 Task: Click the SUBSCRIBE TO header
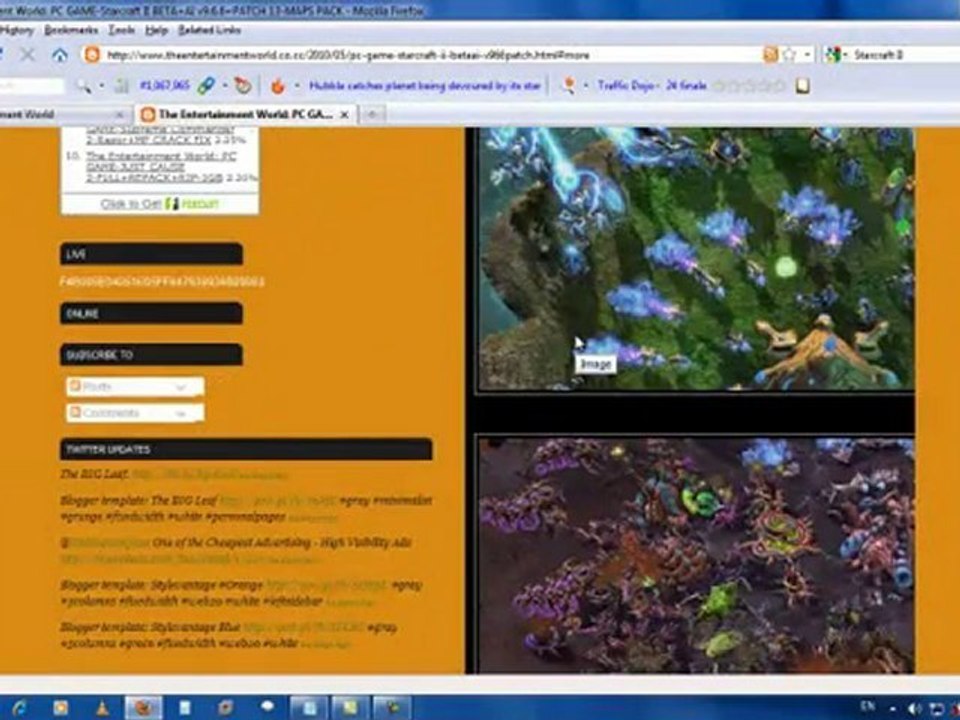(x=151, y=354)
